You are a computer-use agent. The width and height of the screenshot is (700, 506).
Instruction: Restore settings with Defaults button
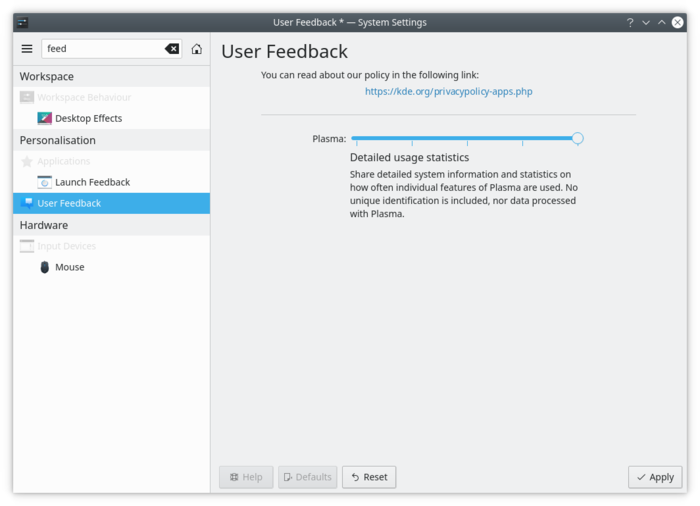click(x=308, y=477)
